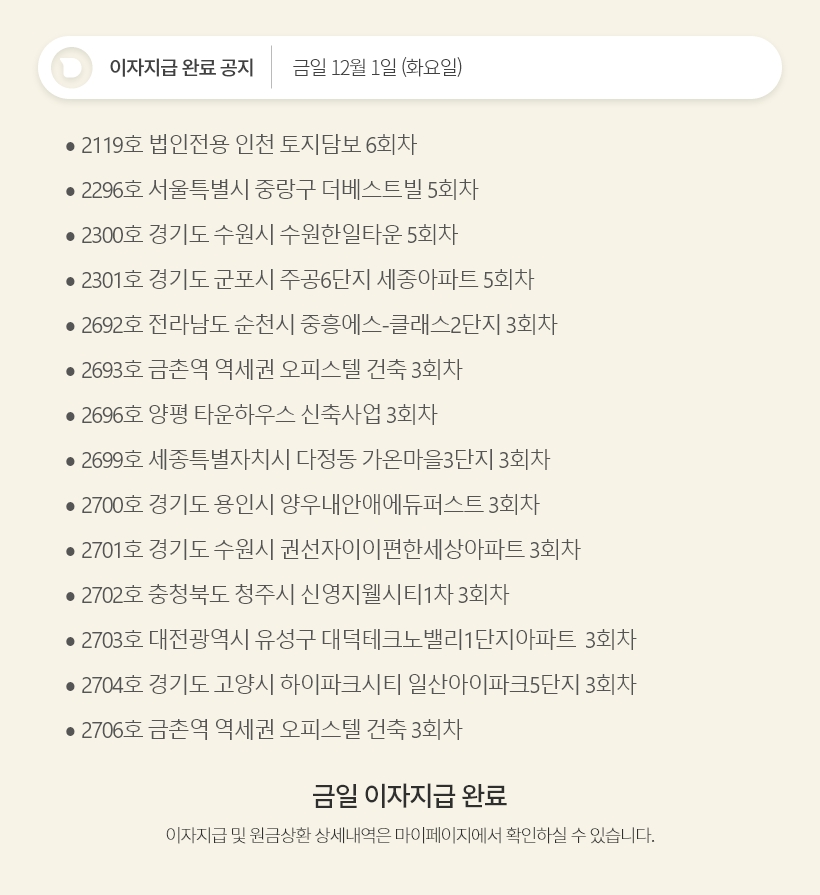
Task: Open 2693호 금촌역 역세권 오피스텔 건축
Action: pos(271,370)
